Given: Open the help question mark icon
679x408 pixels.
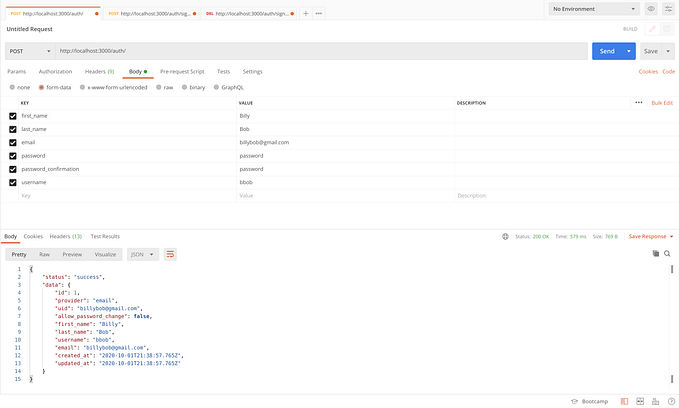Looking at the screenshot, I should click(x=671, y=402).
